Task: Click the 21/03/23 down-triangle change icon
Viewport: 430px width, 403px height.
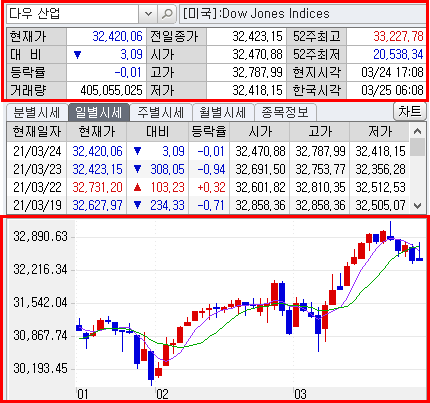Action: pyautogui.click(x=137, y=169)
